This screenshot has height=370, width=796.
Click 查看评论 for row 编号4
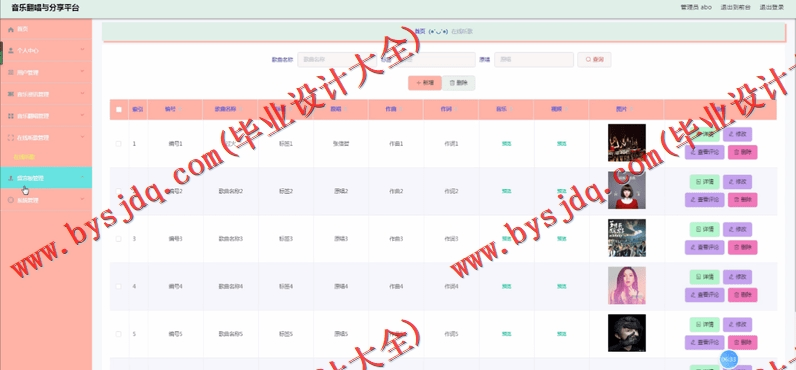coord(704,295)
